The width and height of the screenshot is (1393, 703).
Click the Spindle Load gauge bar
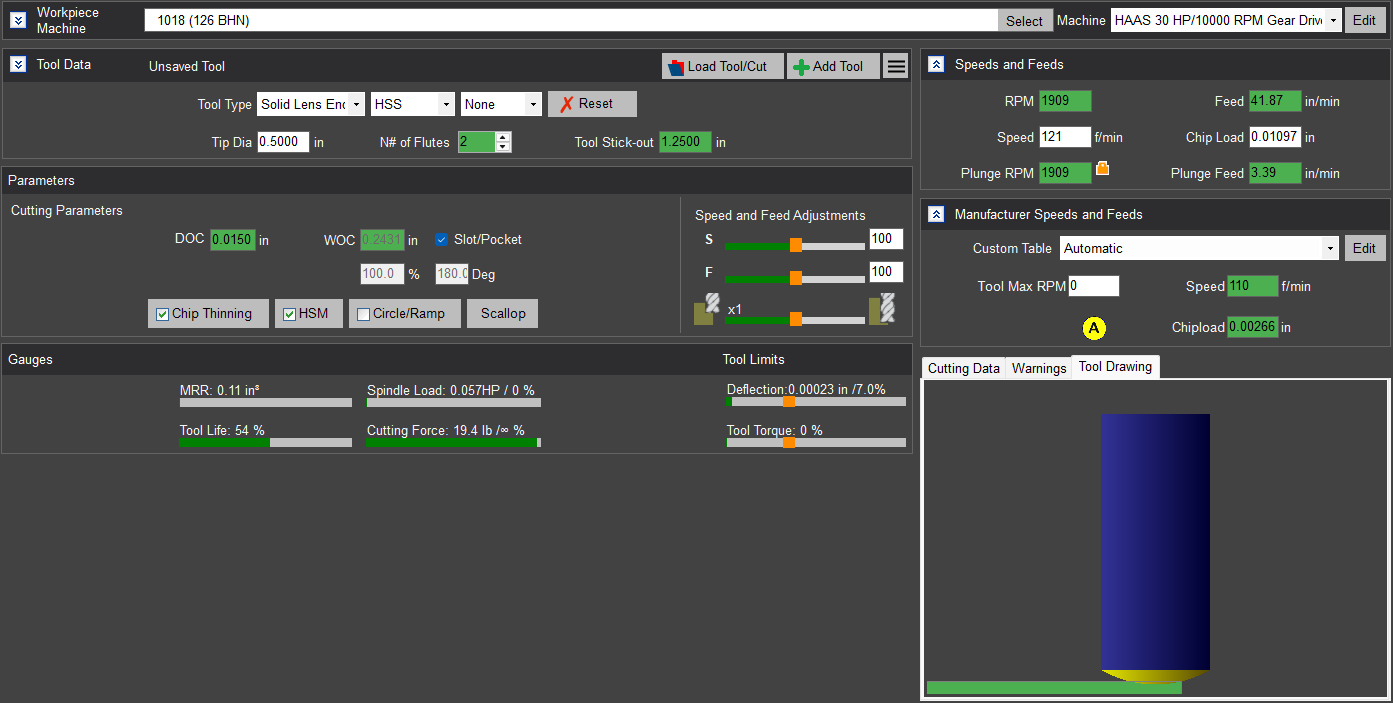click(x=453, y=403)
